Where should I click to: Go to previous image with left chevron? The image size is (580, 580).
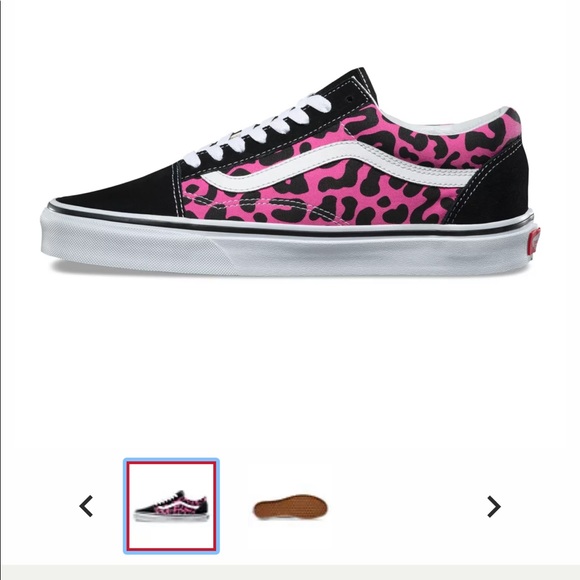pos(86,506)
